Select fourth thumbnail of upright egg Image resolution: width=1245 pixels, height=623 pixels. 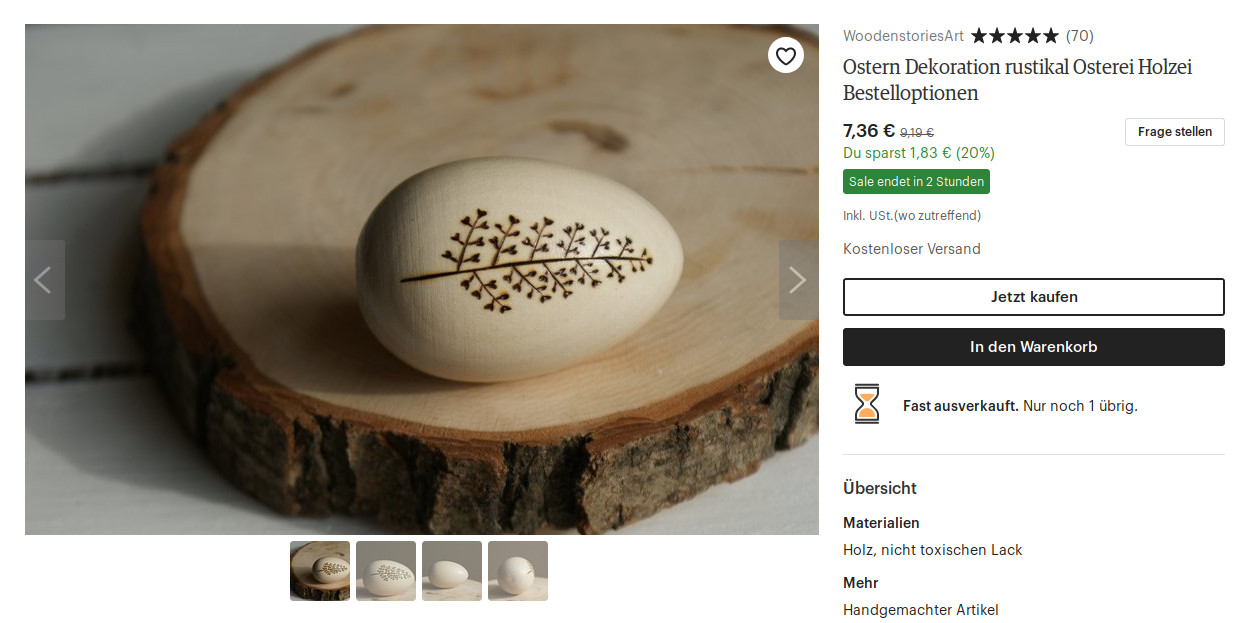point(518,571)
